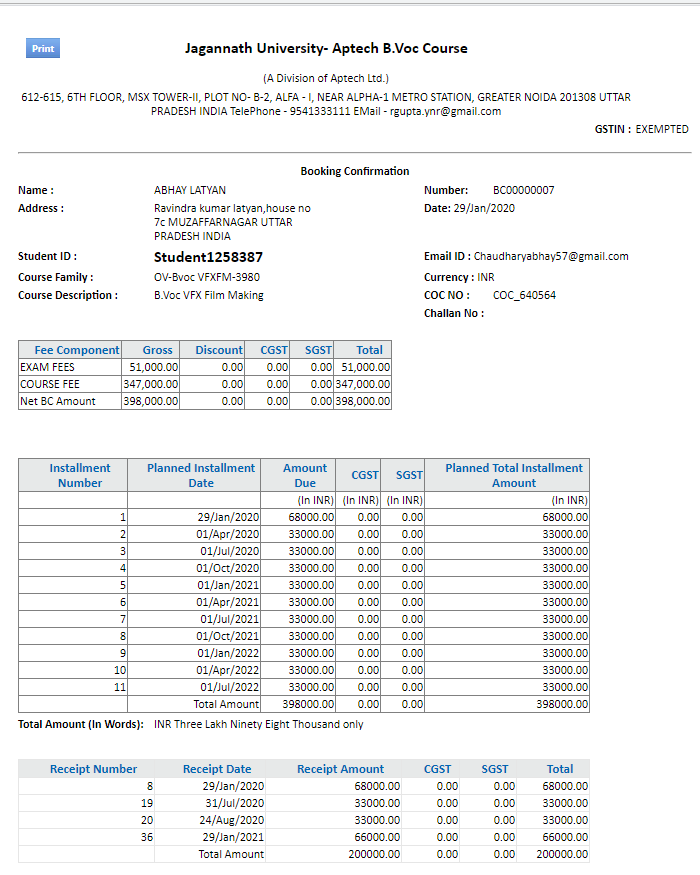Select installment date 01/Oct/2021

tap(228, 637)
